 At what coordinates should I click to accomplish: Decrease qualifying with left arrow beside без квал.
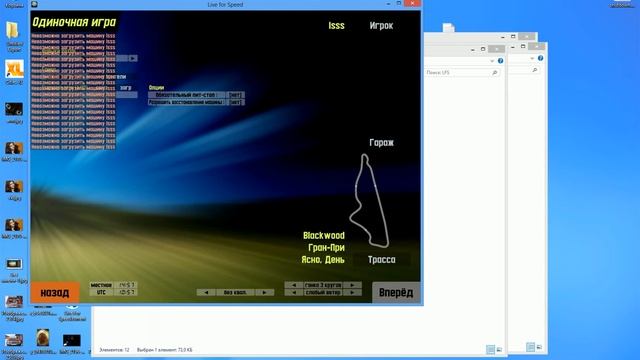point(206,292)
